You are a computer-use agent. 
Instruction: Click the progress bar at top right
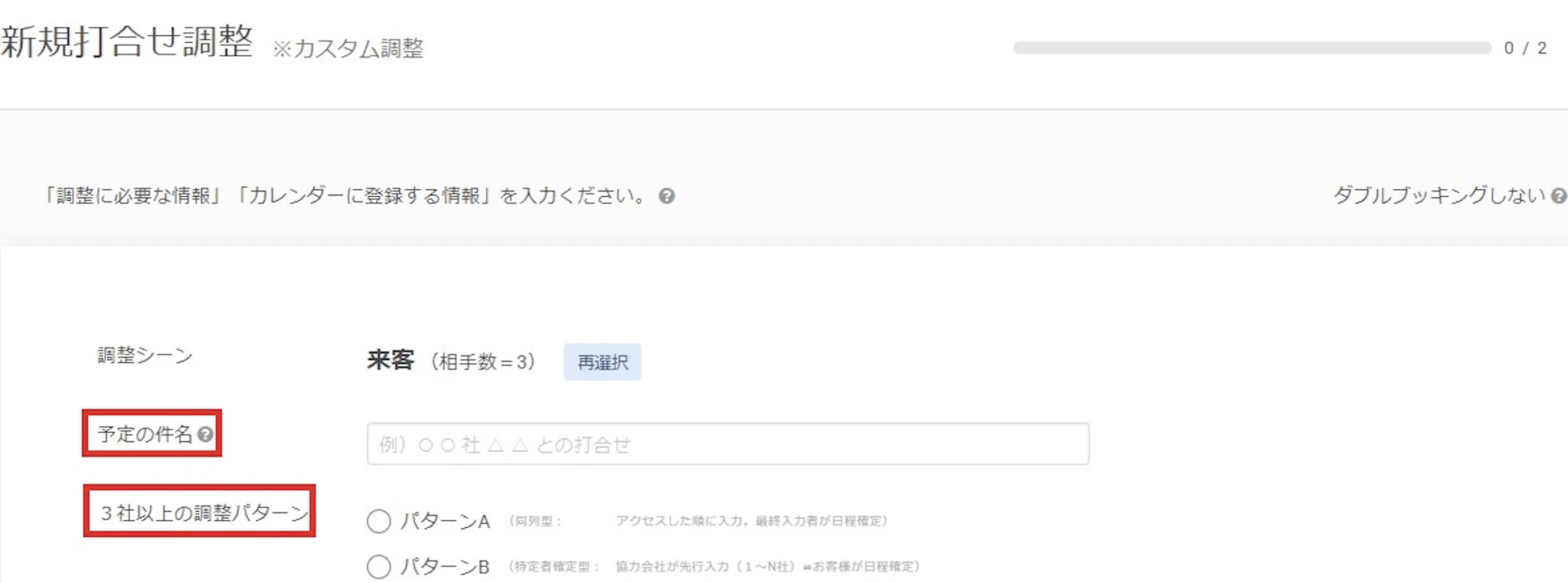coord(1252,47)
